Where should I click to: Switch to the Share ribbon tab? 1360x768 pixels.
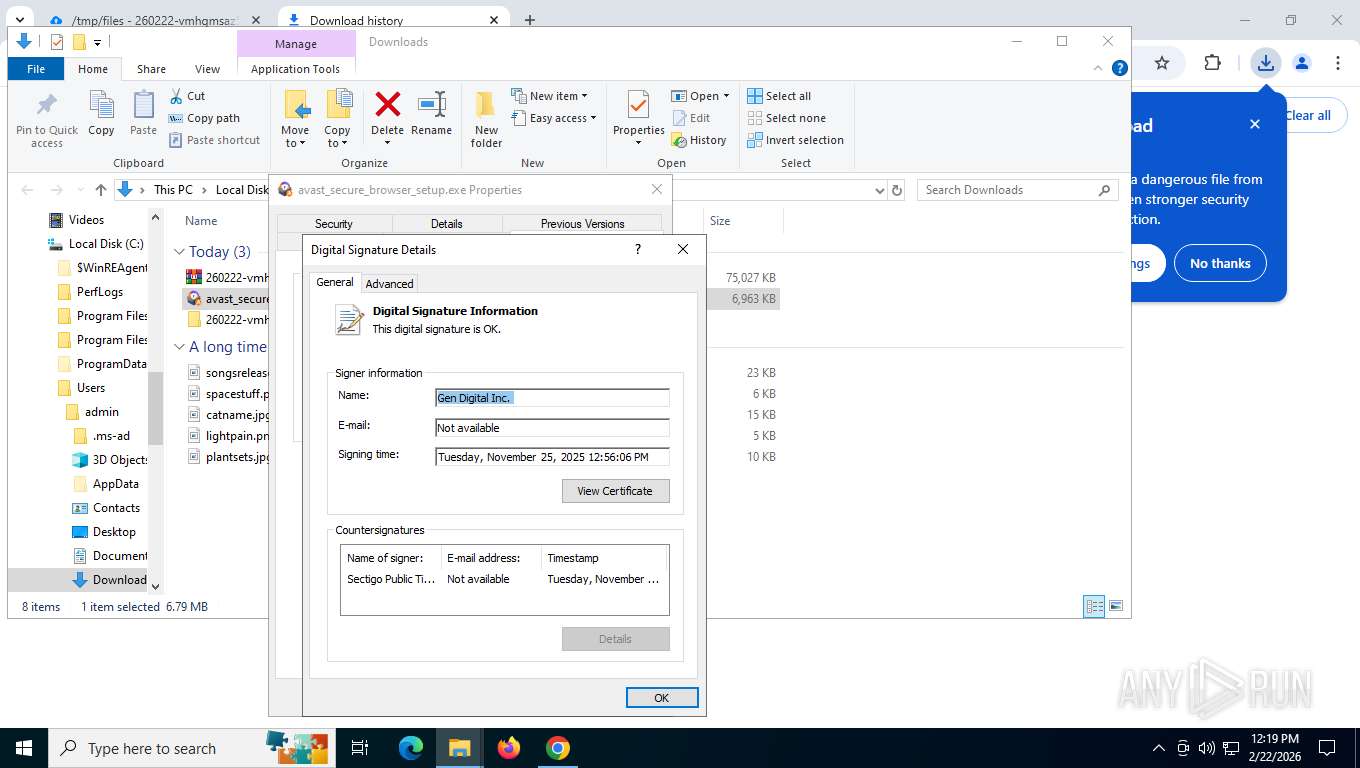coord(152,69)
